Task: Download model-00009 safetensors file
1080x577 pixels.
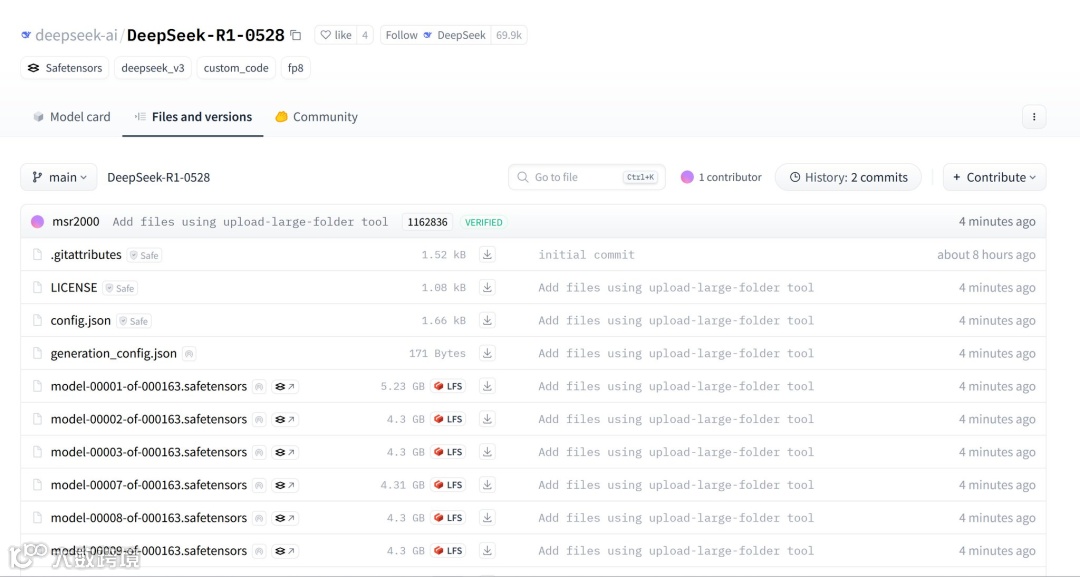Action: pyautogui.click(x=487, y=551)
